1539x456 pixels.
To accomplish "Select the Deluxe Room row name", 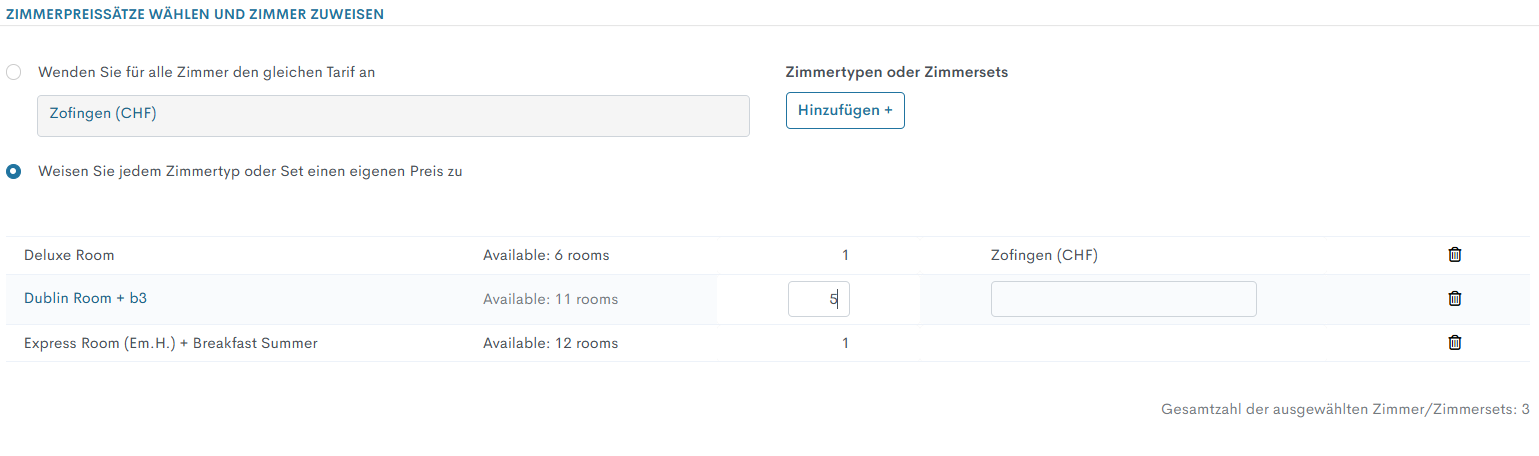I will [x=69, y=255].
